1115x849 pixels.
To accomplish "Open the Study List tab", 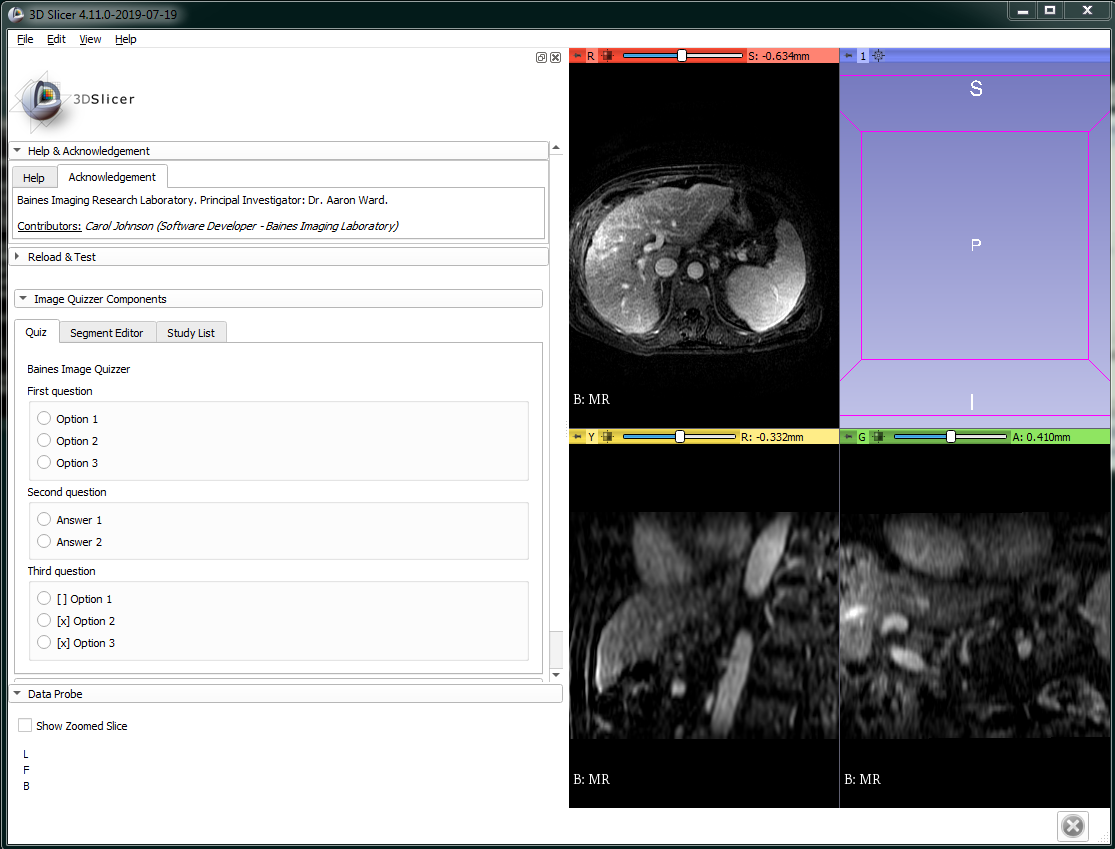I will (190, 333).
